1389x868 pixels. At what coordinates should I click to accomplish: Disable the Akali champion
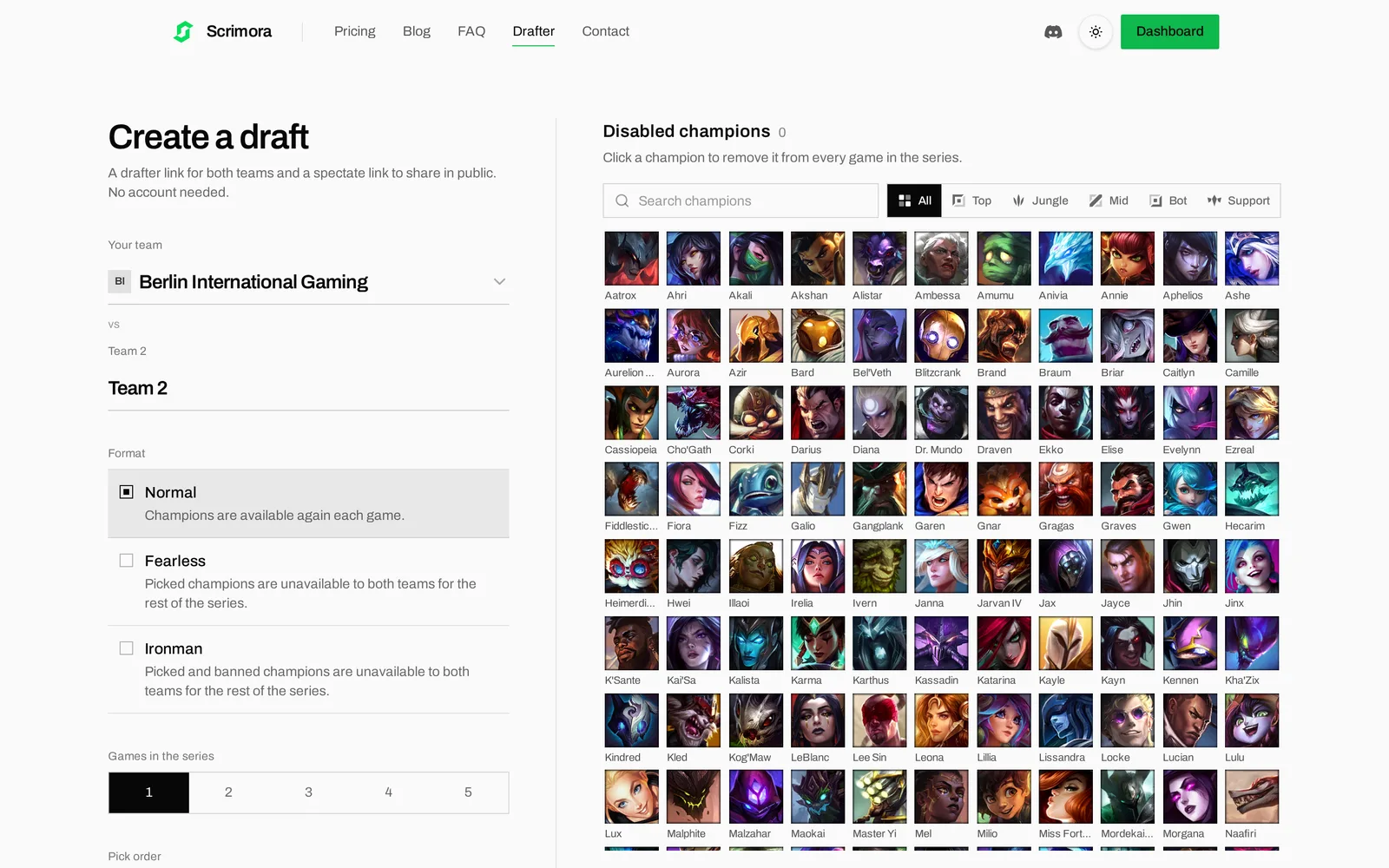click(755, 259)
